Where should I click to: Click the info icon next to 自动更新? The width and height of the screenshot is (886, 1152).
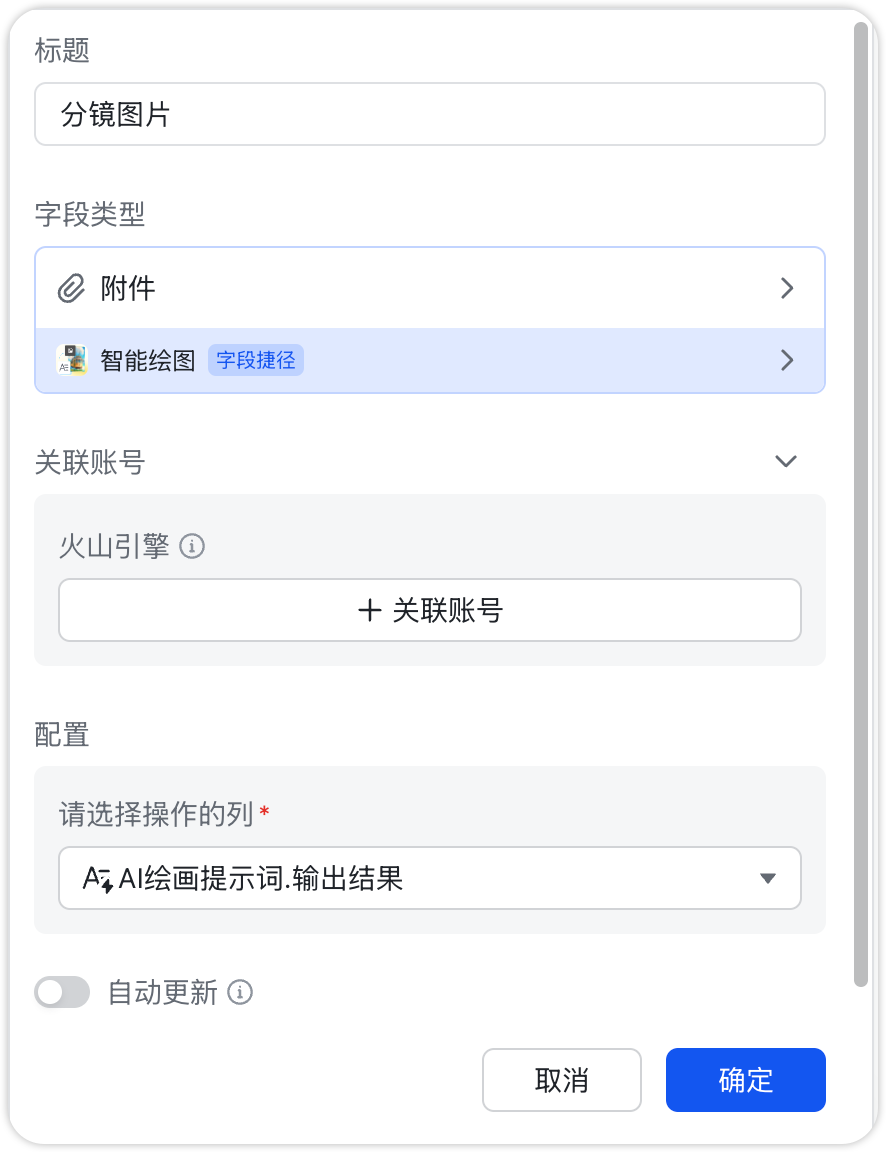point(239,992)
